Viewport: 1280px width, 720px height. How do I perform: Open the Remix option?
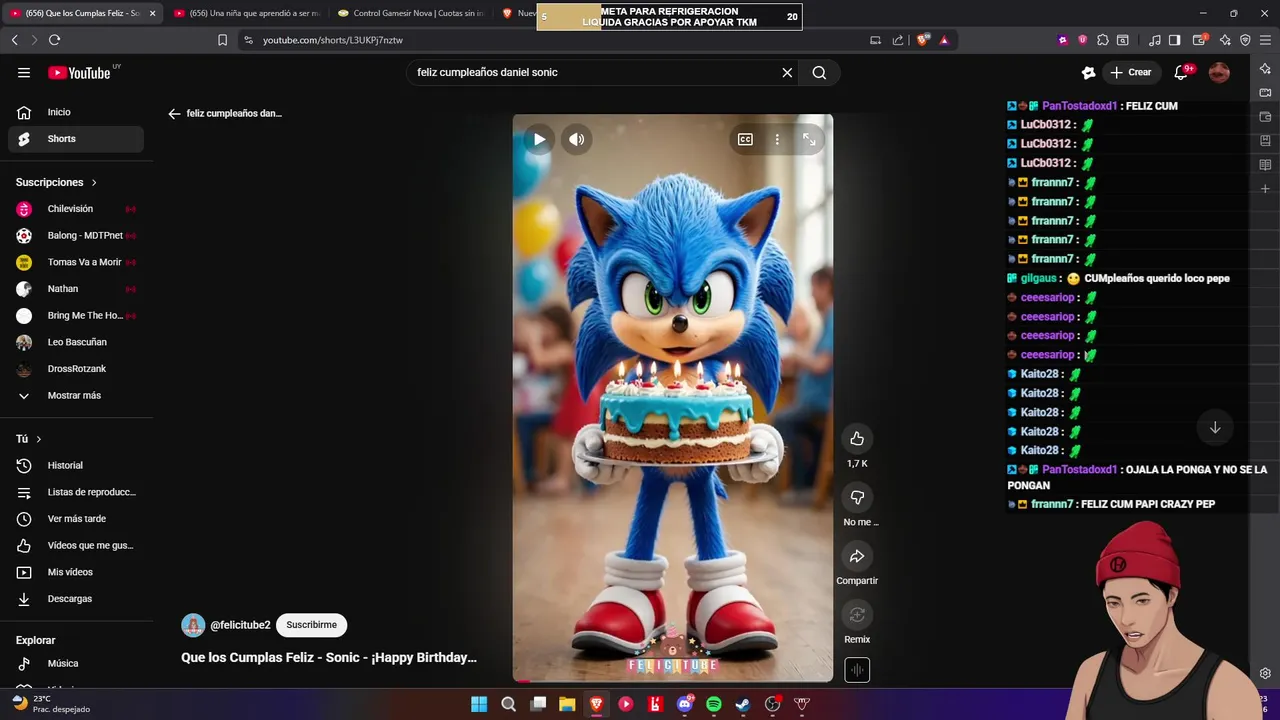pyautogui.click(x=857, y=615)
